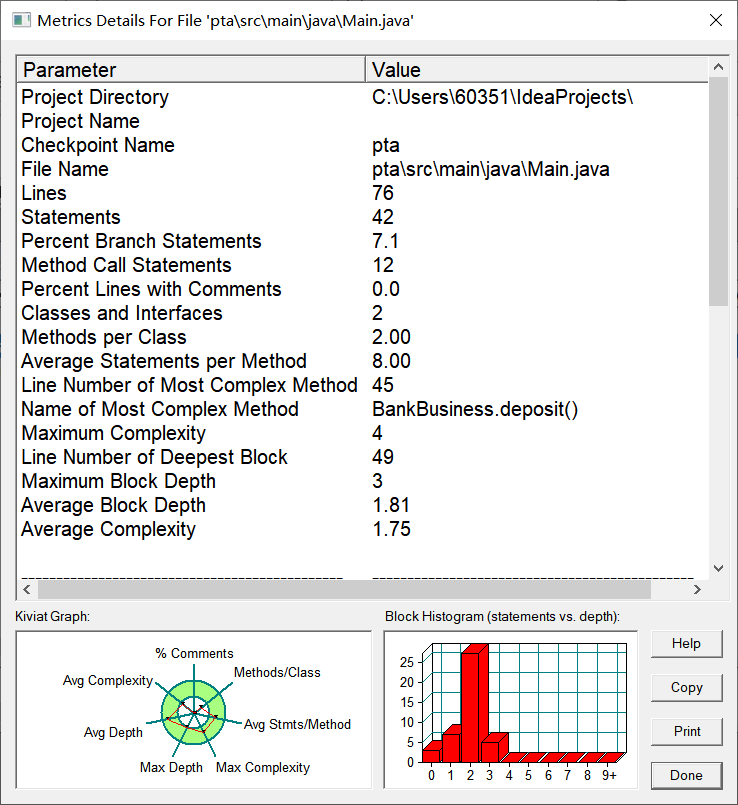This screenshot has height=805, width=738.
Task: Close the Metrics Details window
Action: coord(716,20)
